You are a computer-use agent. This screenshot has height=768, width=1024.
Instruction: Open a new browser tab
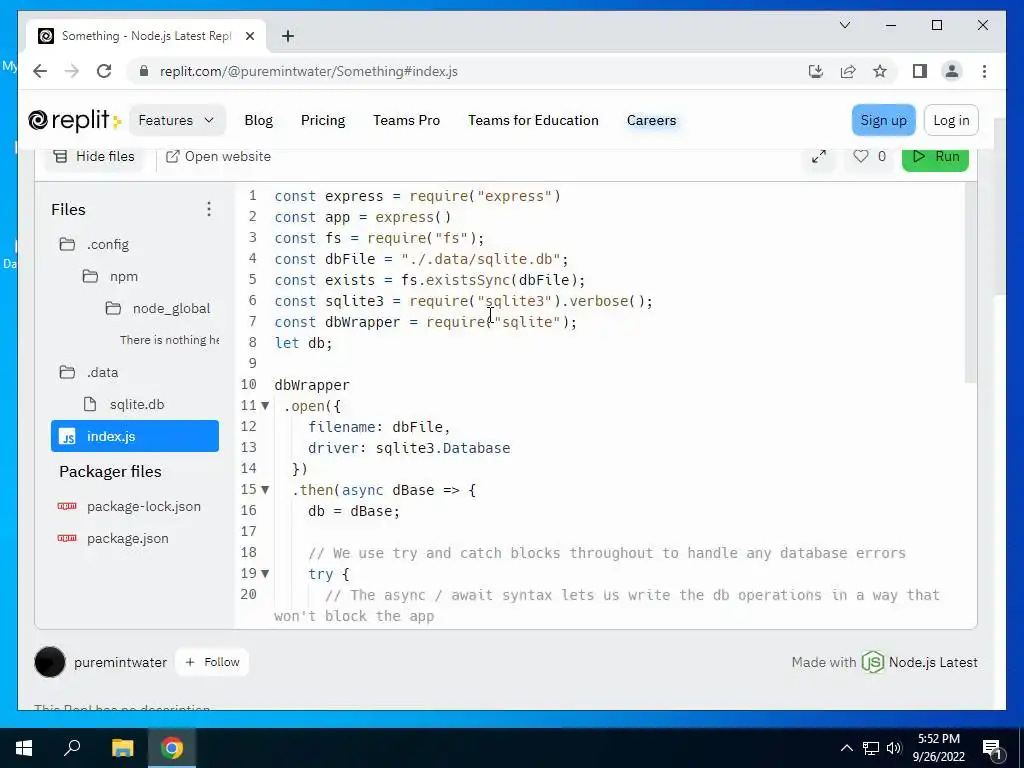(x=288, y=36)
